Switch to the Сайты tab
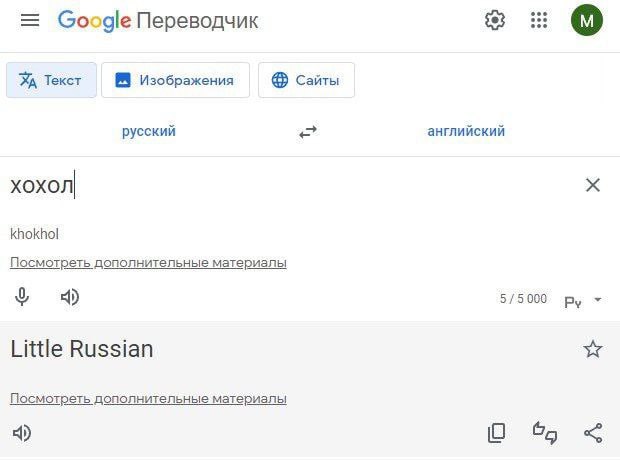 [306, 81]
